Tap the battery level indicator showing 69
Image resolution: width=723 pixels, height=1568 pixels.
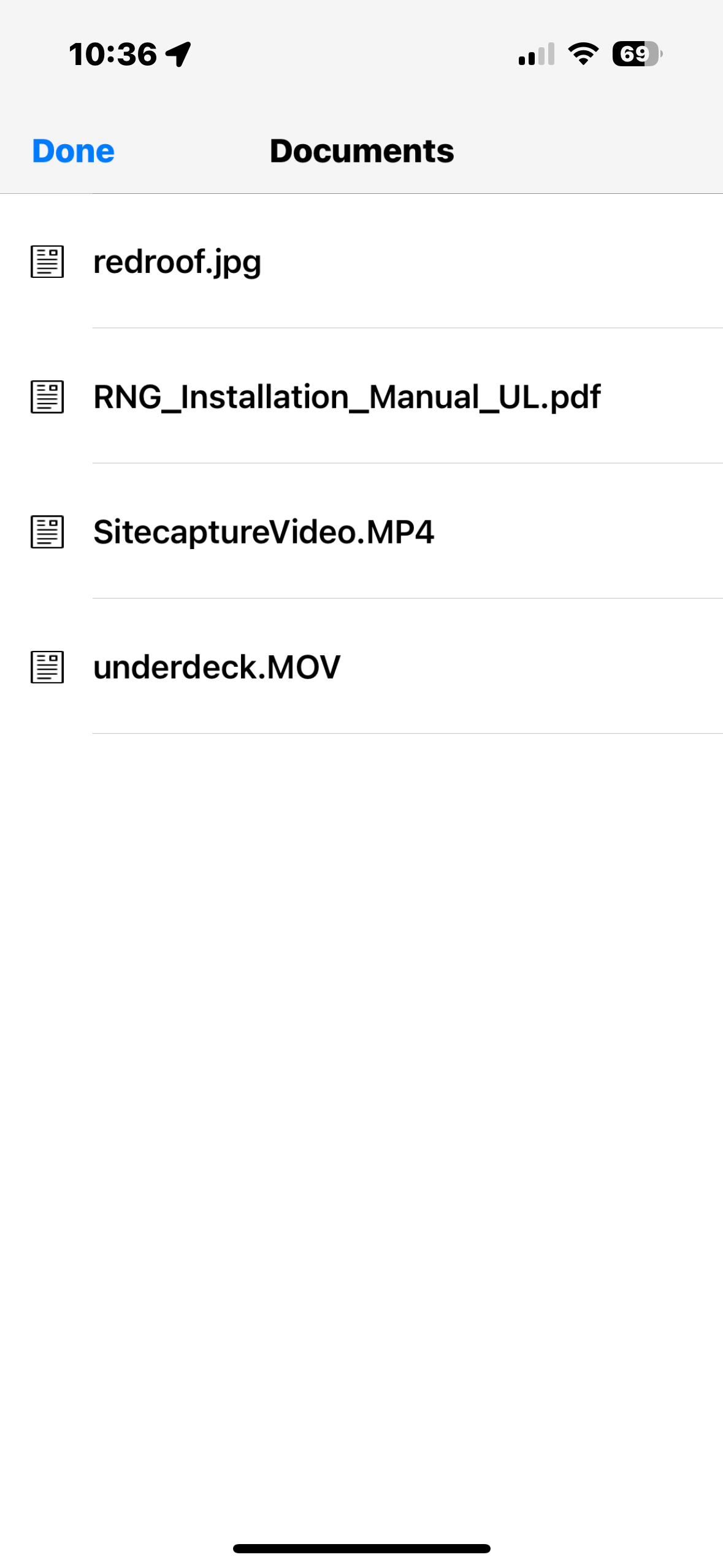pos(637,54)
